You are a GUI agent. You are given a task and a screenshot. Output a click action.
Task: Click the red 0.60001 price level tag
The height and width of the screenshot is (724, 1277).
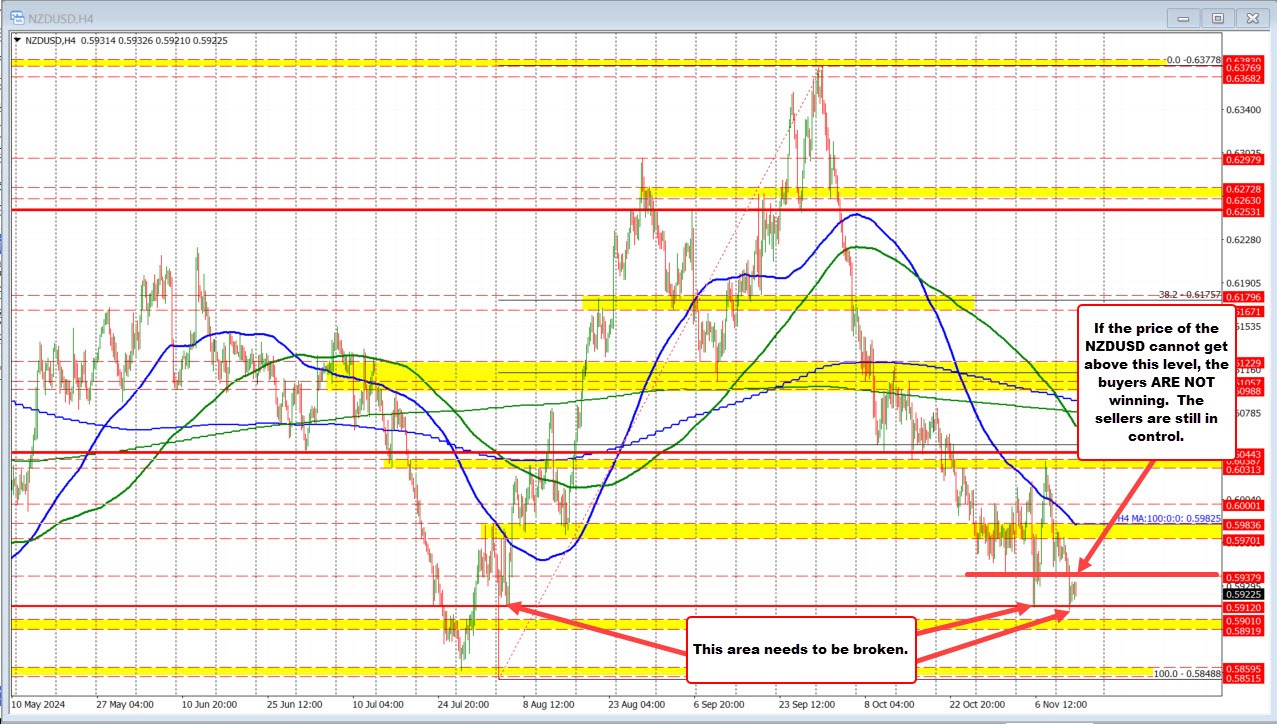pos(1242,506)
